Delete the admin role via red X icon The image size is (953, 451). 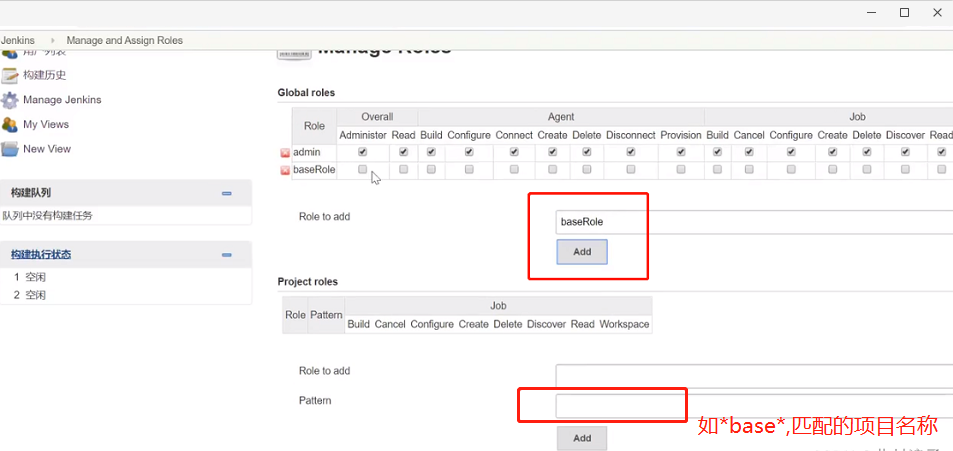click(x=284, y=153)
